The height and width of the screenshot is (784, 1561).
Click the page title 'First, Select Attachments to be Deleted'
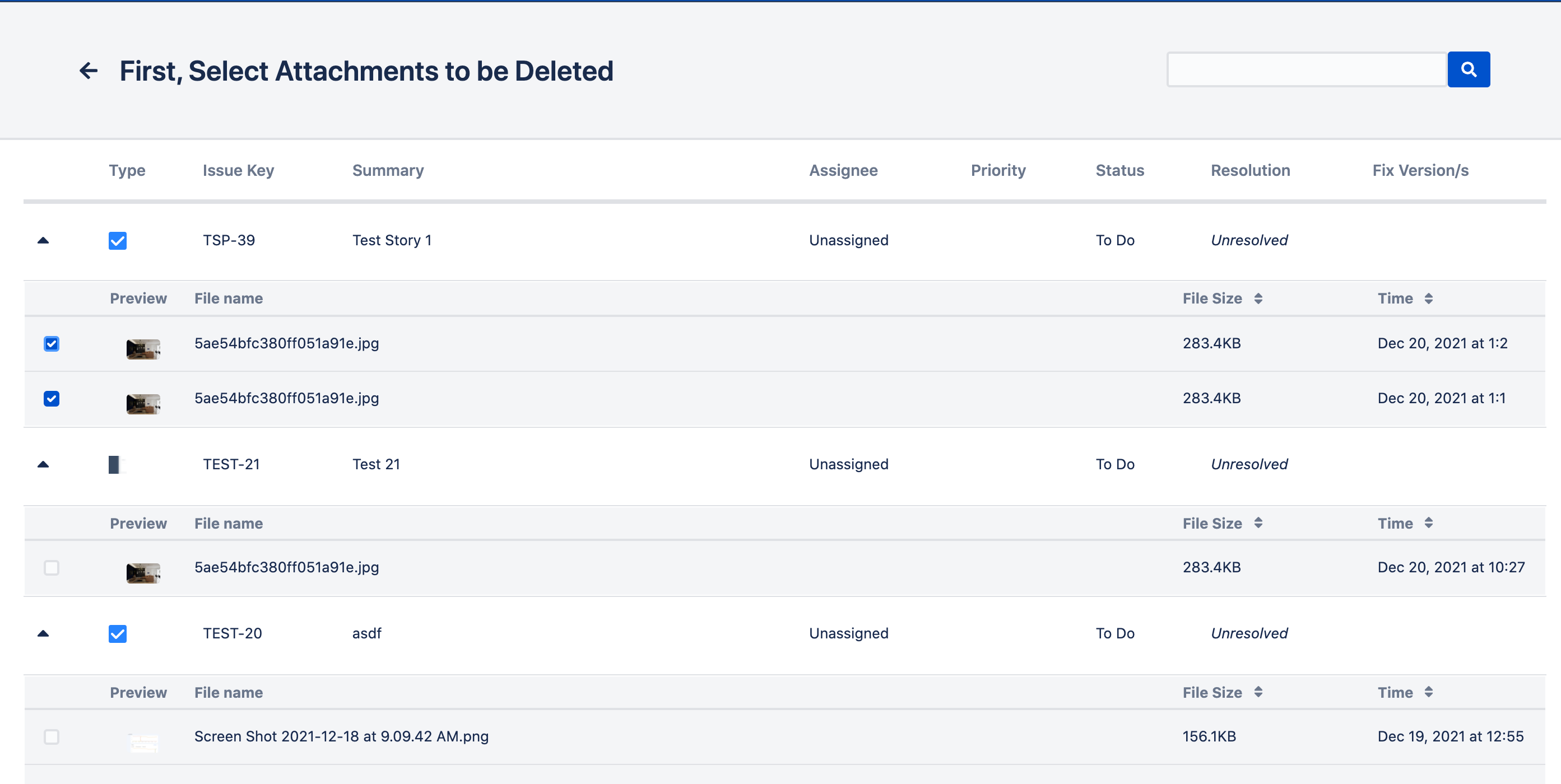(x=366, y=71)
